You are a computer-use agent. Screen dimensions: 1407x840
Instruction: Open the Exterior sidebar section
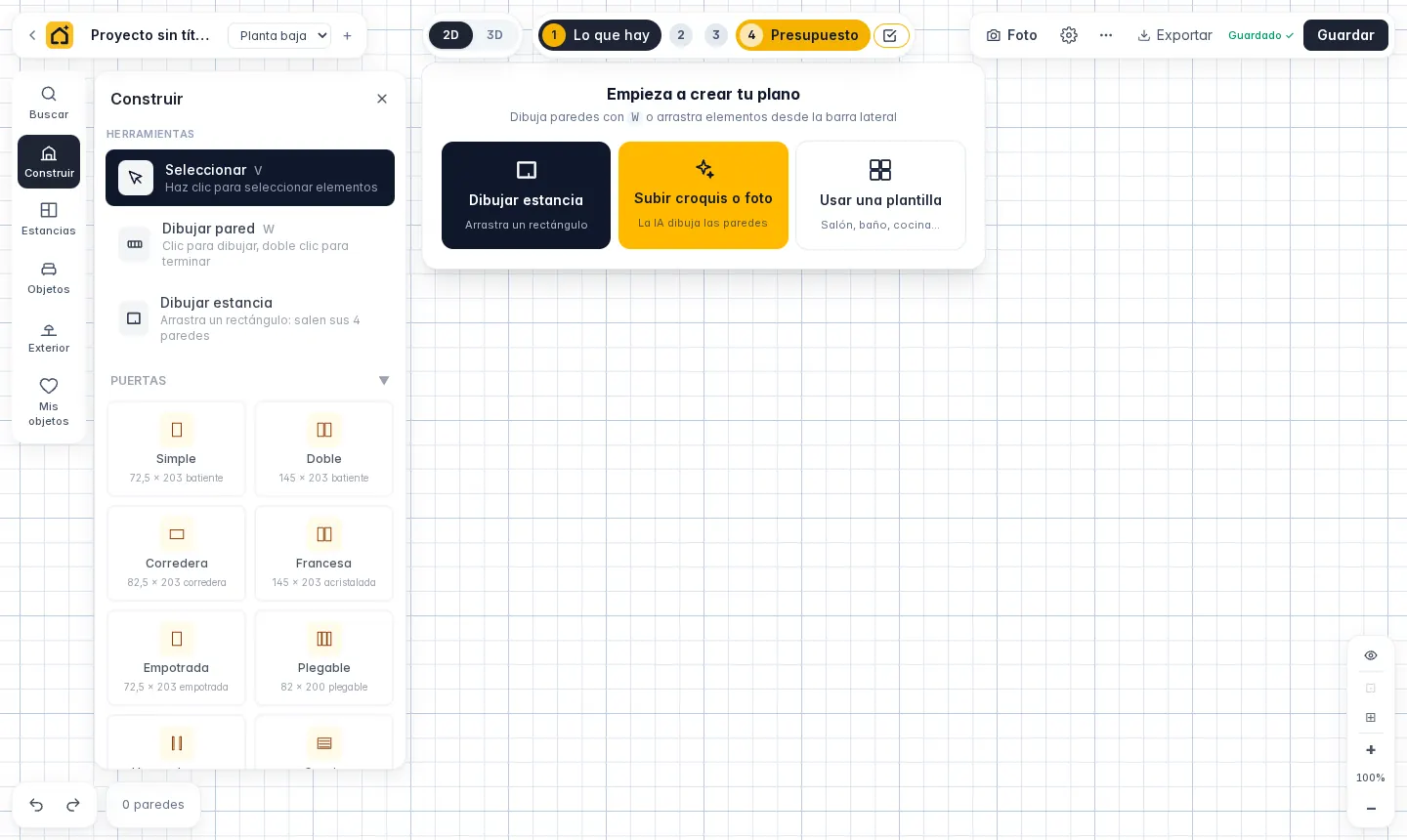49,336
